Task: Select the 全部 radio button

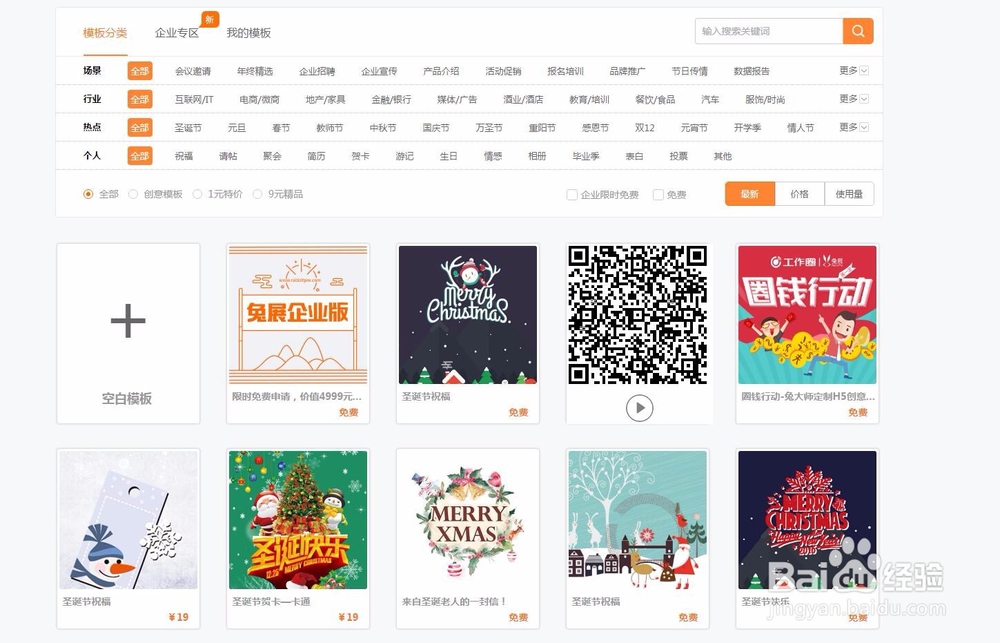Action: pyautogui.click(x=88, y=194)
